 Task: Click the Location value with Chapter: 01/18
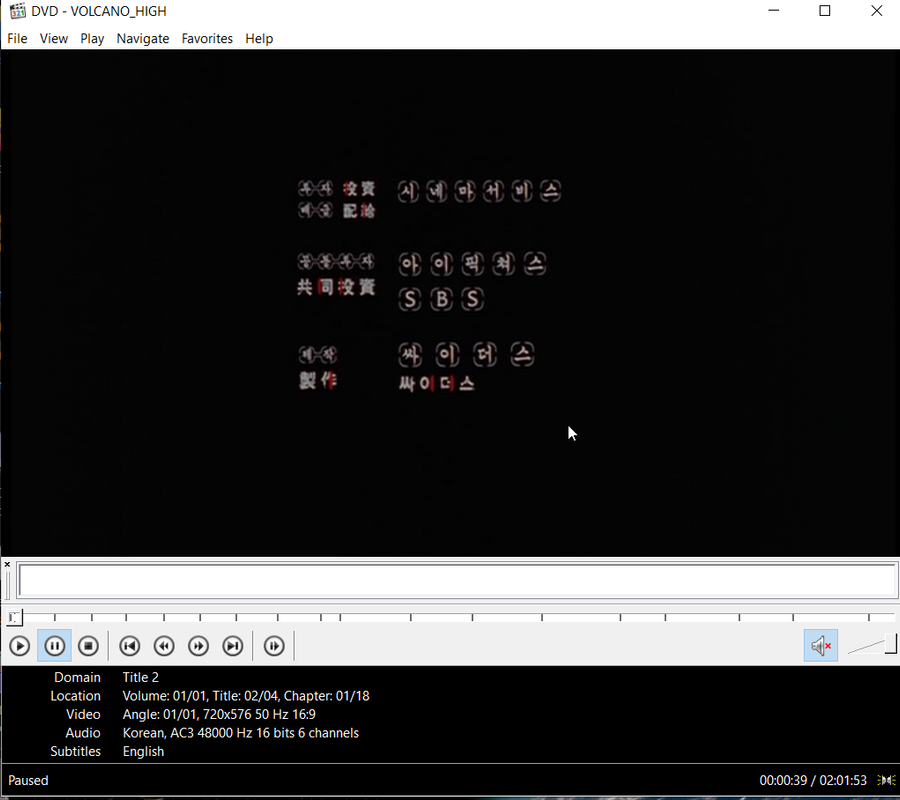(x=246, y=696)
